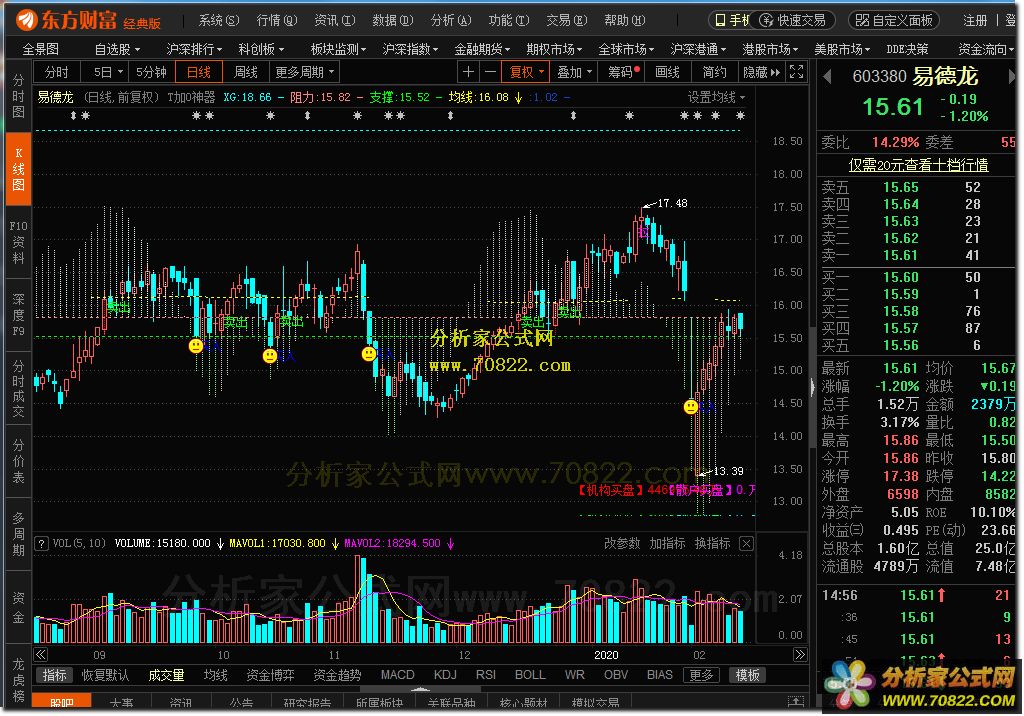Click the smiley face marker near the 13.39 low

click(x=690, y=407)
